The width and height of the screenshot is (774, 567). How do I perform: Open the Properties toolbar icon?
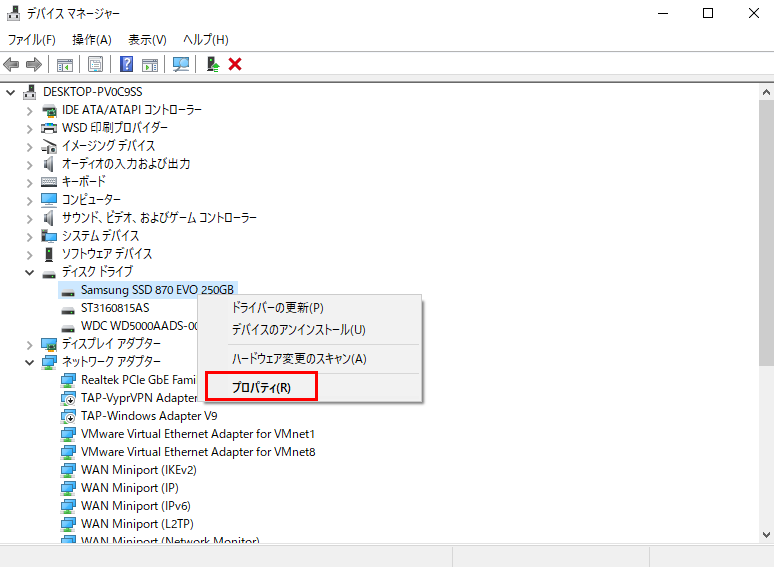click(95, 64)
